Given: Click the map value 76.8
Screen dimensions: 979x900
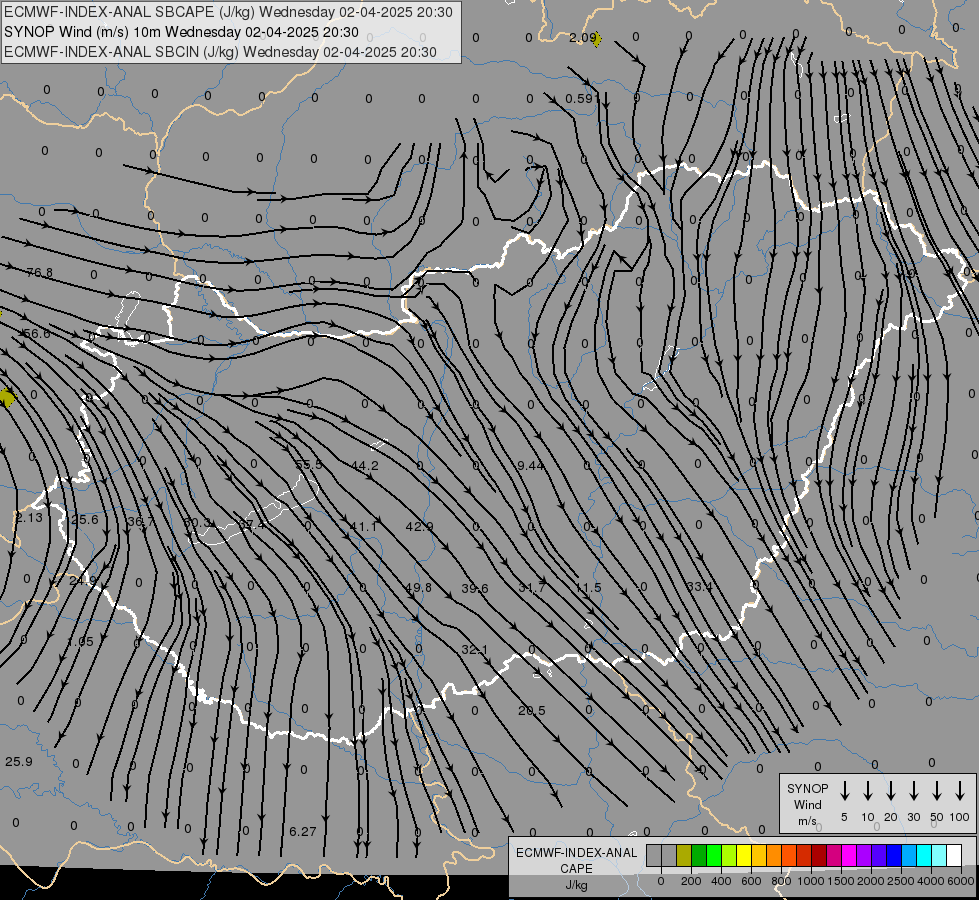Looking at the screenshot, I should pos(40,272).
